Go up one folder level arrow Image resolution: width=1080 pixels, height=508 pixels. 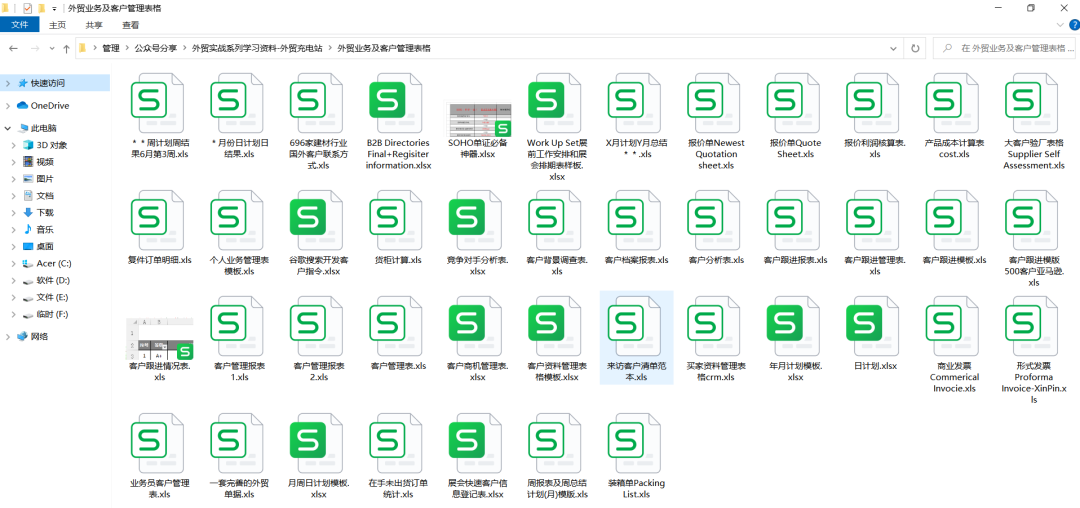[66, 48]
